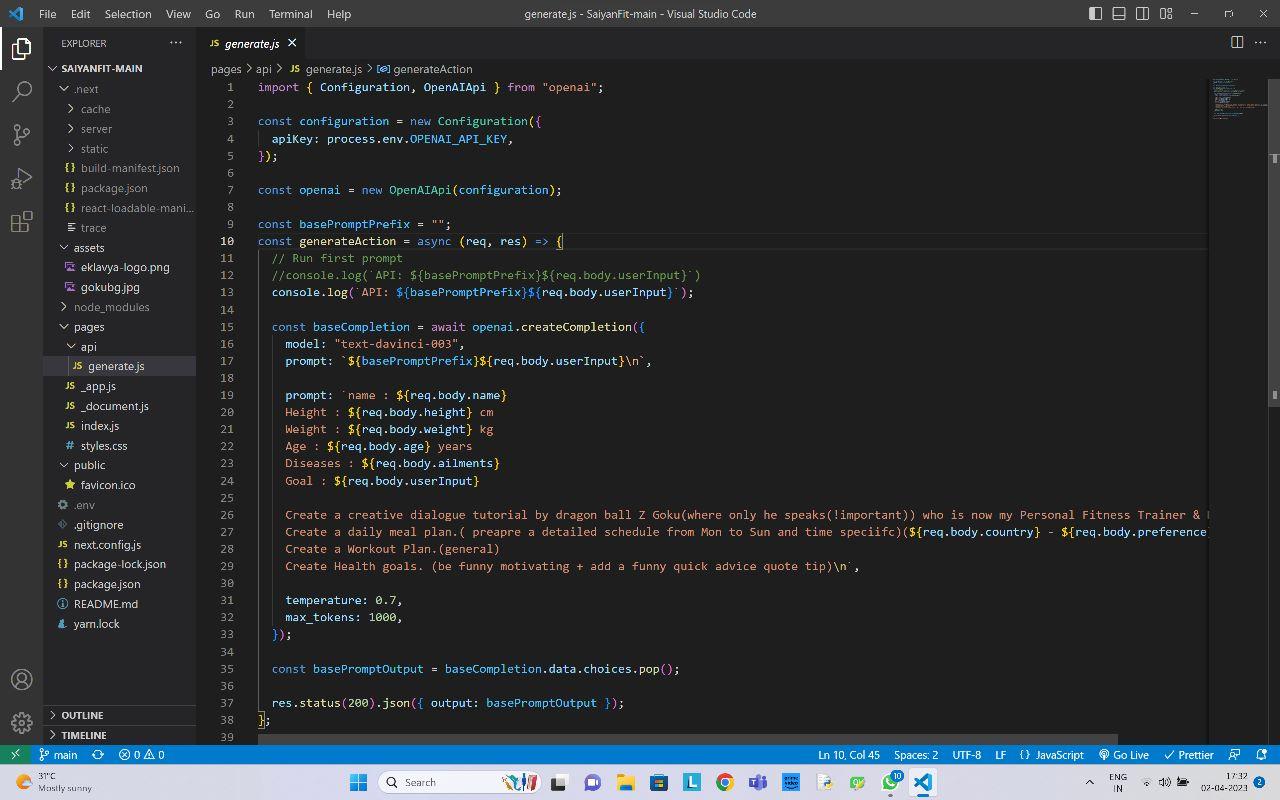Open the View menu
This screenshot has width=1280, height=800.
(178, 14)
